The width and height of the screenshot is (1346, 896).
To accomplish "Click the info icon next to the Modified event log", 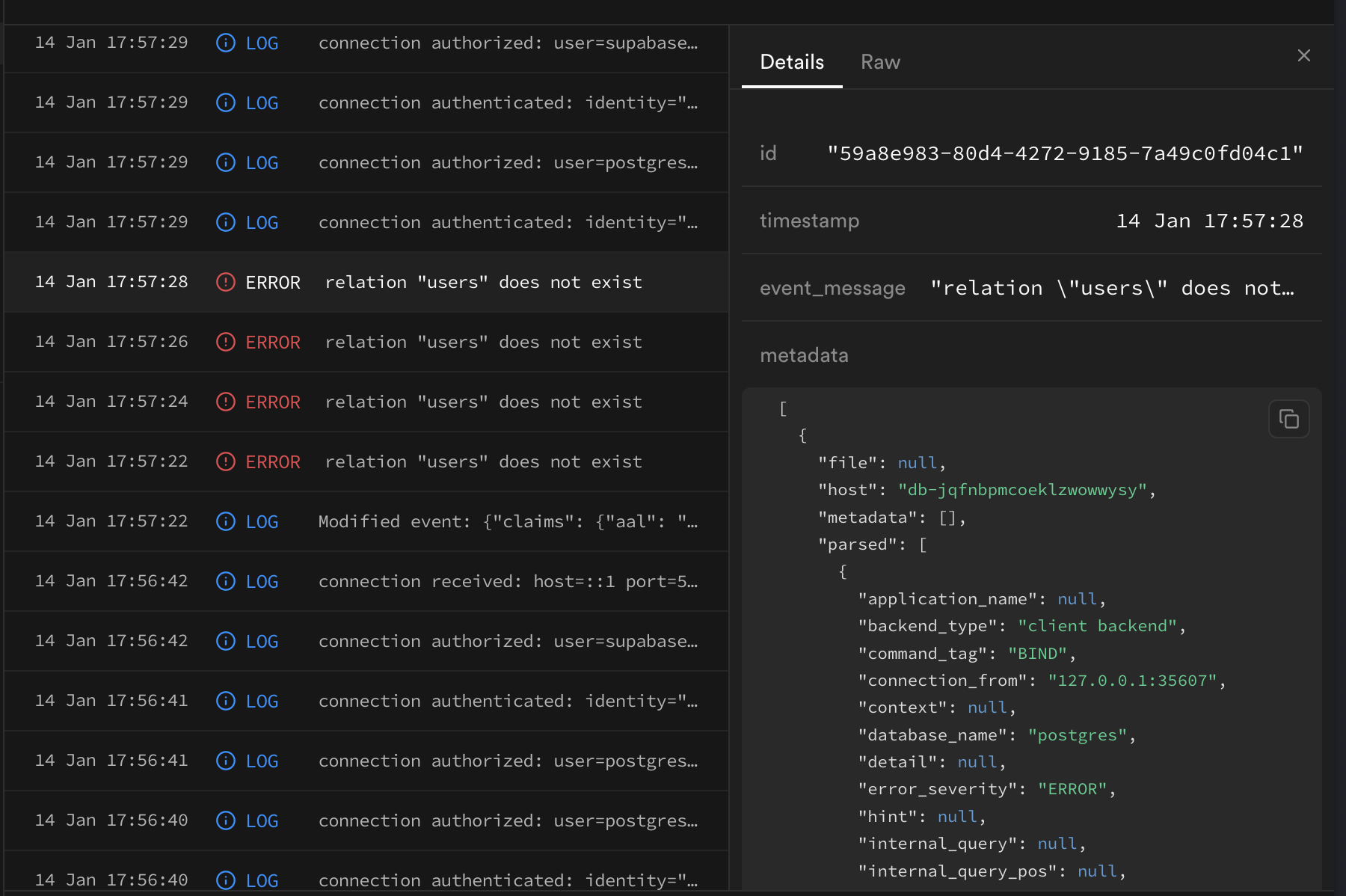I will (225, 521).
